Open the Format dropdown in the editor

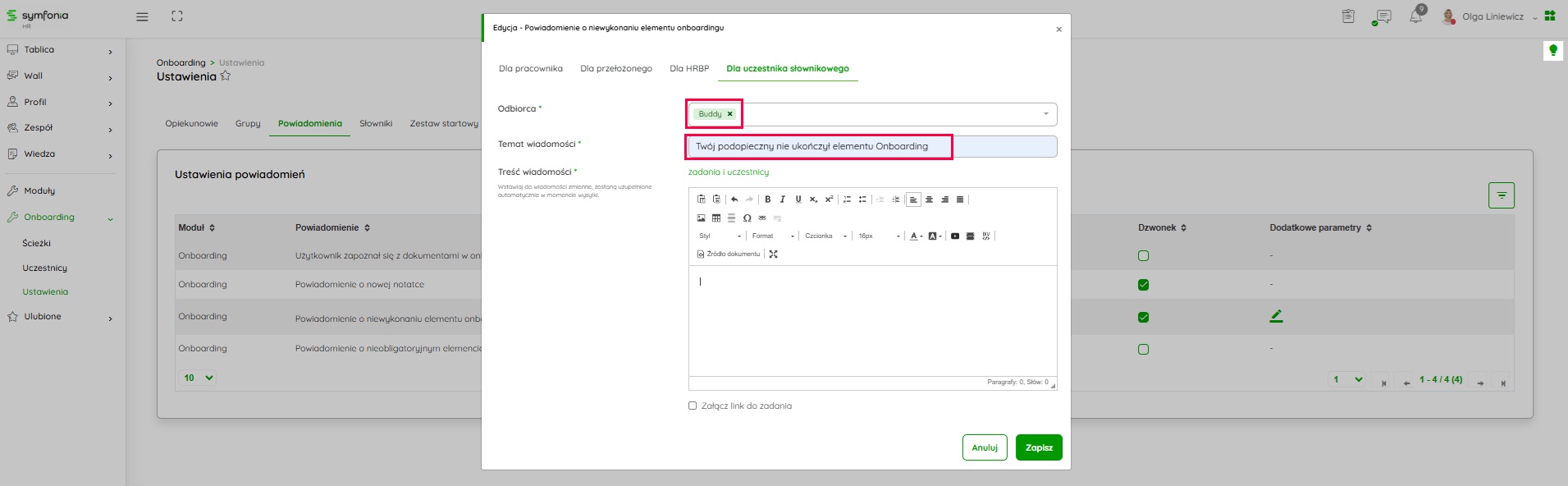[772, 236]
